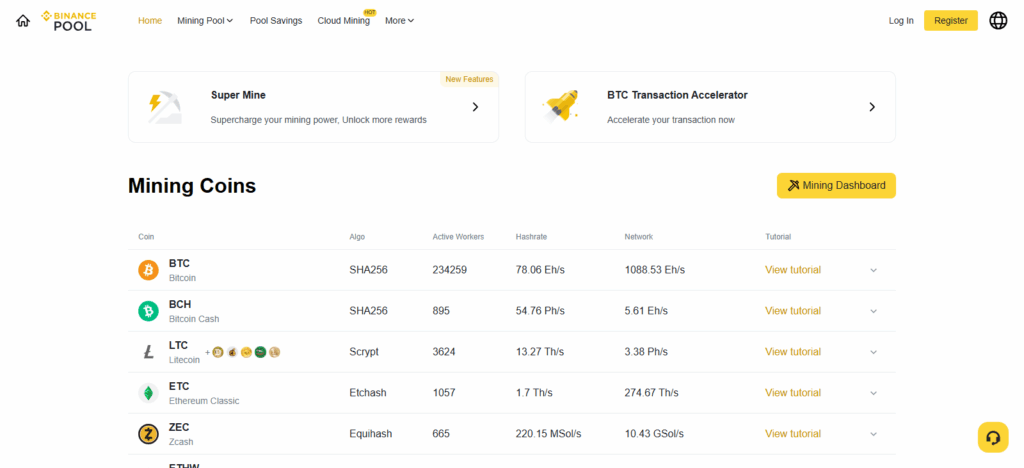Screen dimensions: 1024x468
Task: View tutorial for ETC
Action: 793,393
